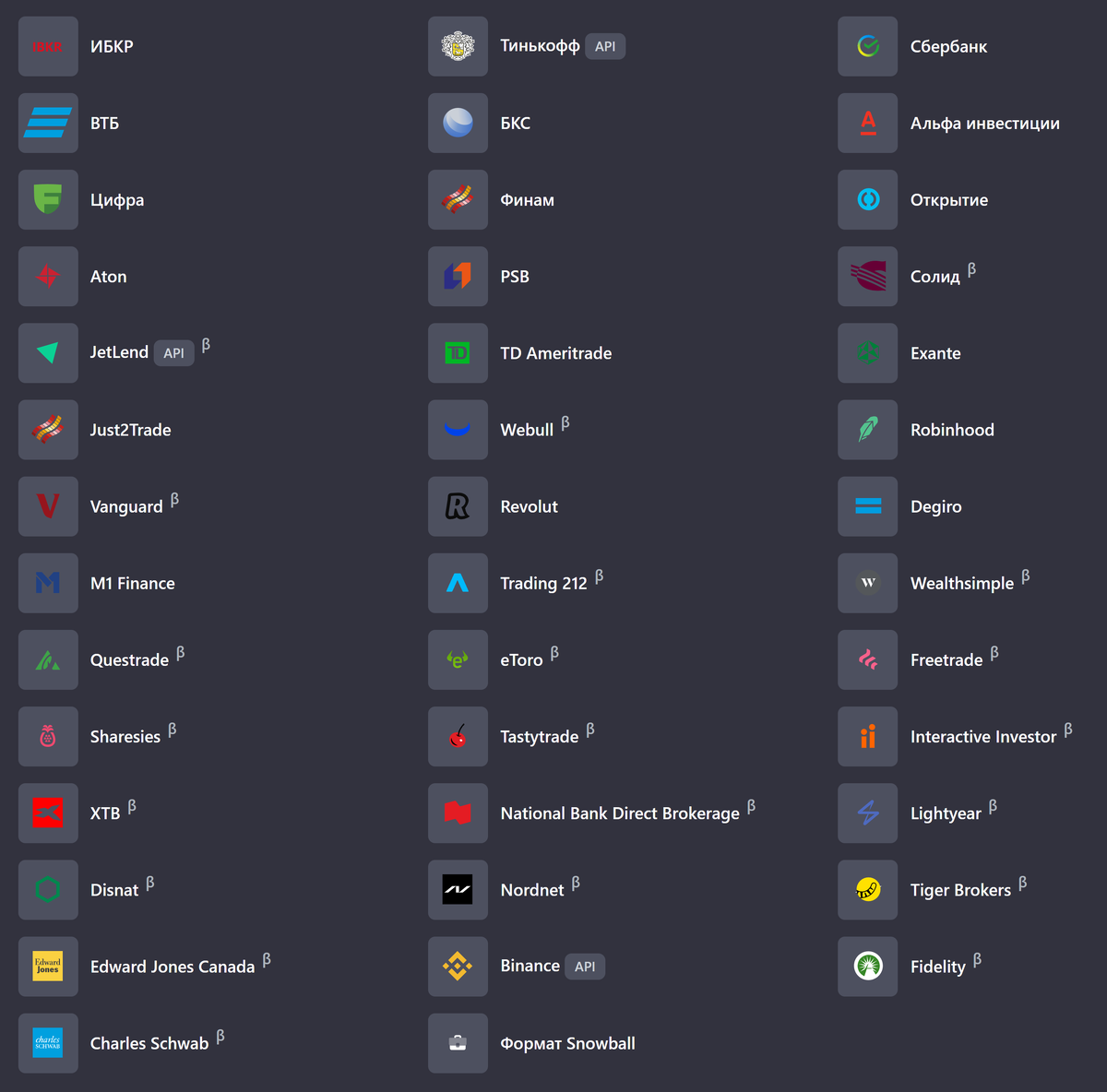Open the ИБКР broker link
This screenshot has width=1107, height=1092.
point(112,46)
